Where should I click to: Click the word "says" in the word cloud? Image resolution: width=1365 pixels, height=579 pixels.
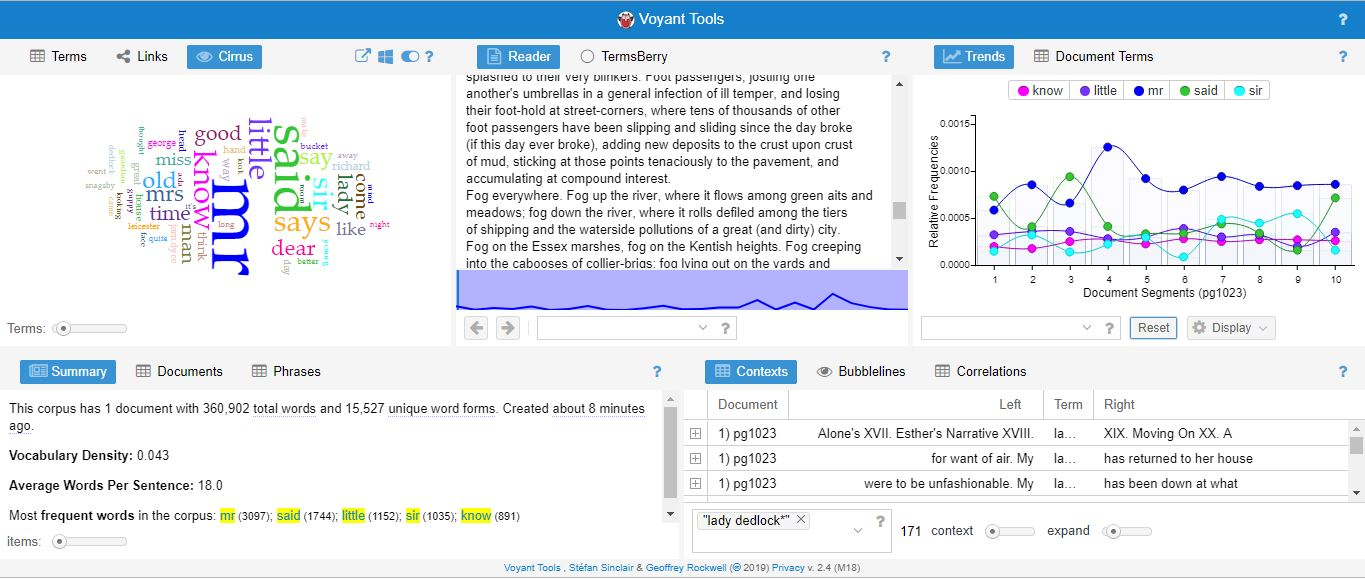302,223
